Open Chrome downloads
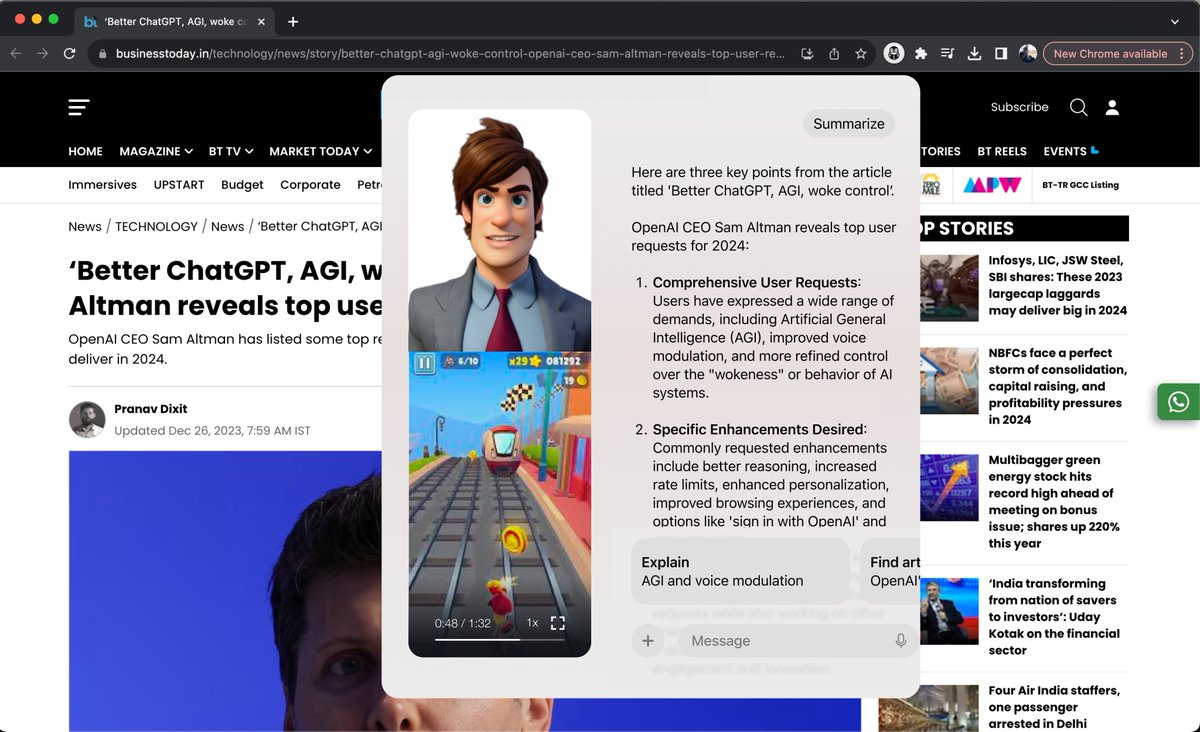 (975, 54)
